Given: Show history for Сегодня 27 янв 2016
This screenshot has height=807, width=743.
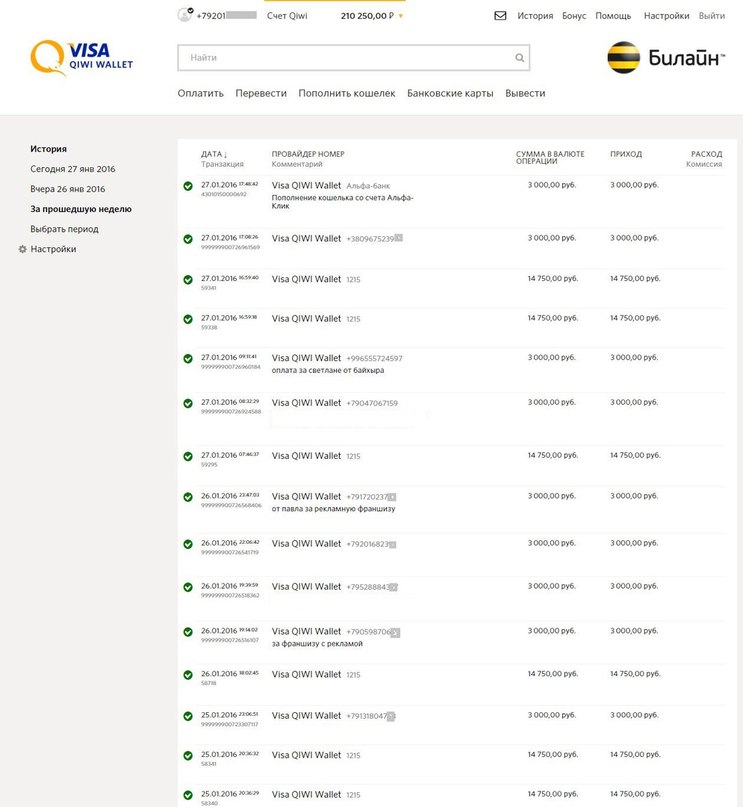Looking at the screenshot, I should click(73, 169).
